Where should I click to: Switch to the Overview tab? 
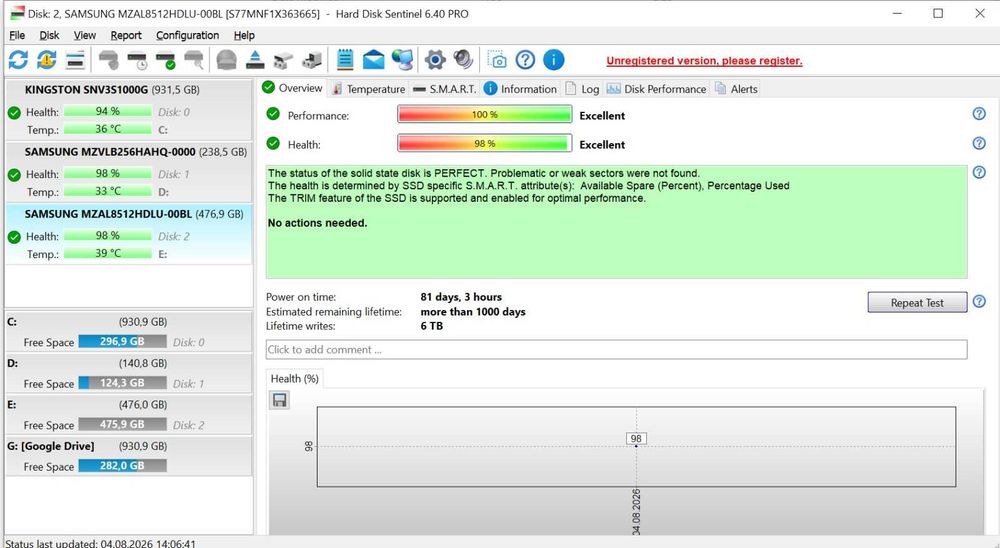point(293,88)
